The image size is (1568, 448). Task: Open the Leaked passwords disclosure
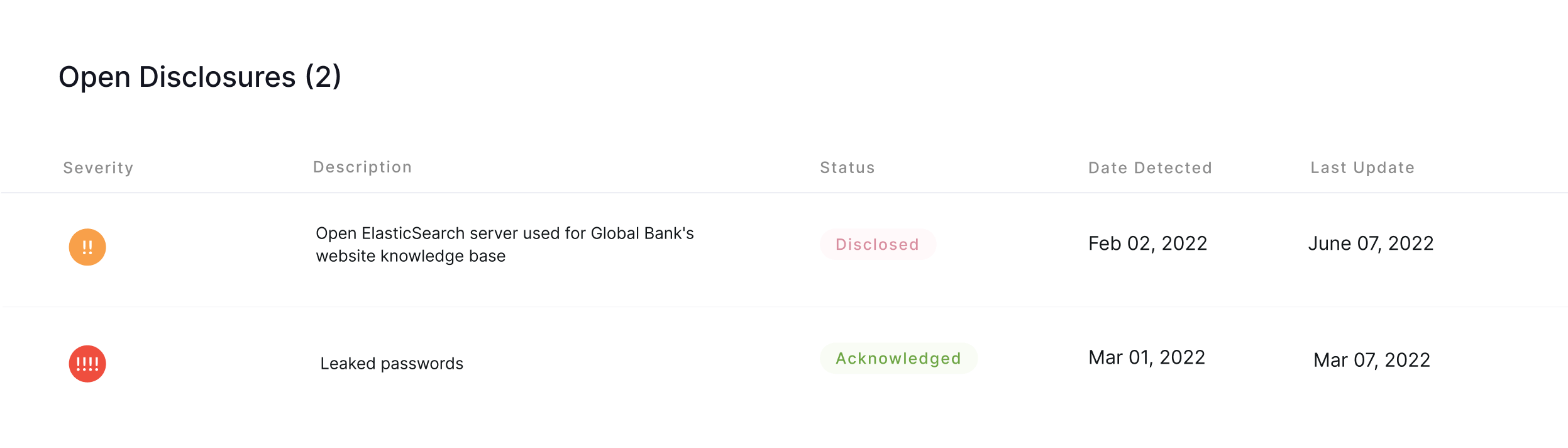[392, 364]
